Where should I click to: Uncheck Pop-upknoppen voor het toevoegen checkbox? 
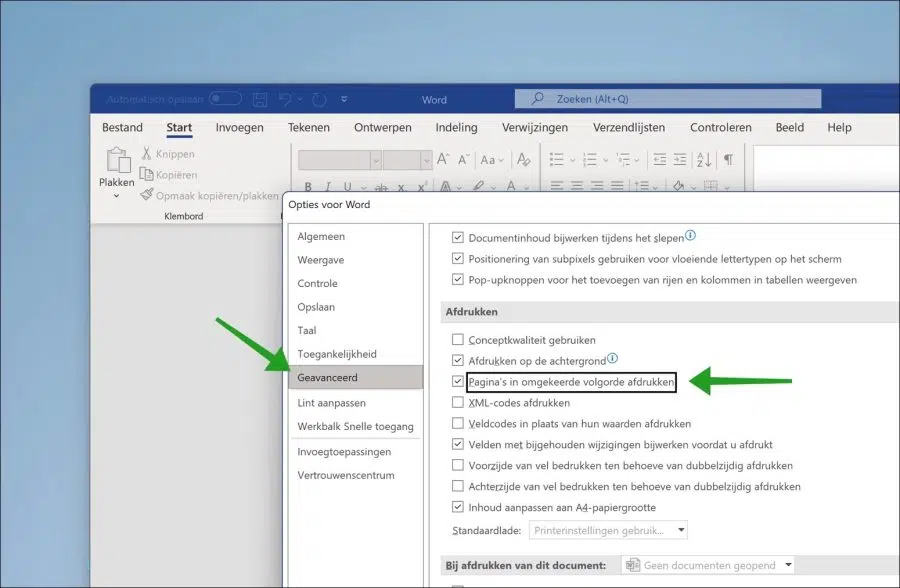pos(457,280)
